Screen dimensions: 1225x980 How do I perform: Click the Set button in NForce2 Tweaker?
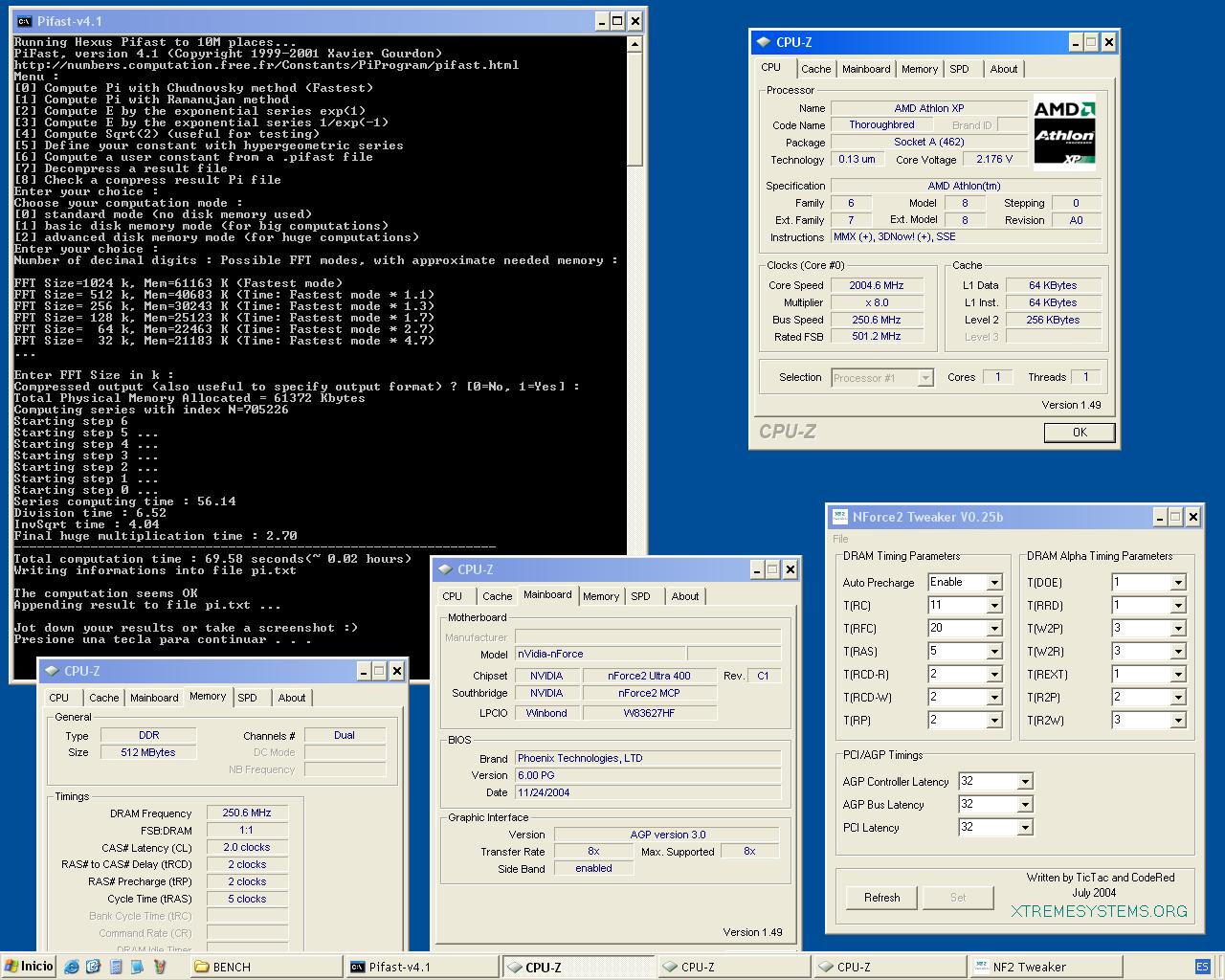958,898
